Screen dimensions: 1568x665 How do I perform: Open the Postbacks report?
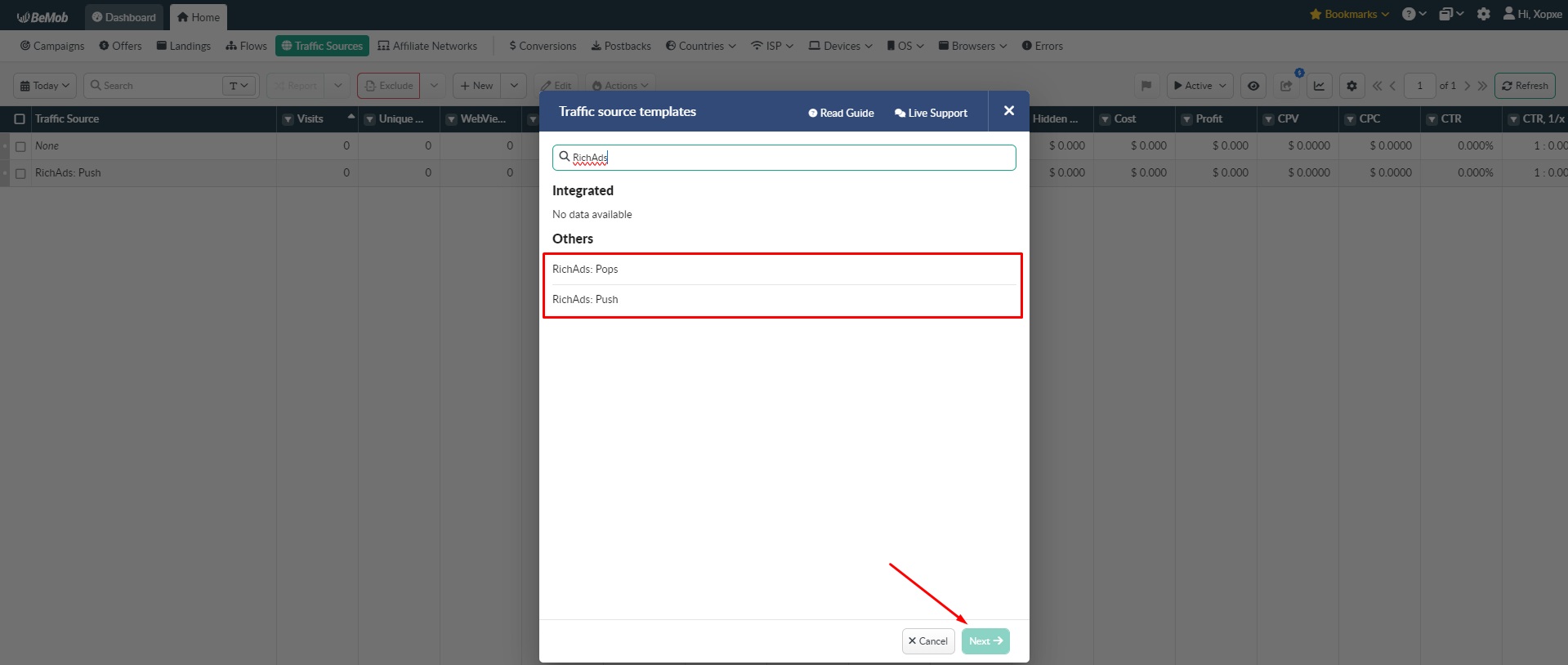[621, 46]
